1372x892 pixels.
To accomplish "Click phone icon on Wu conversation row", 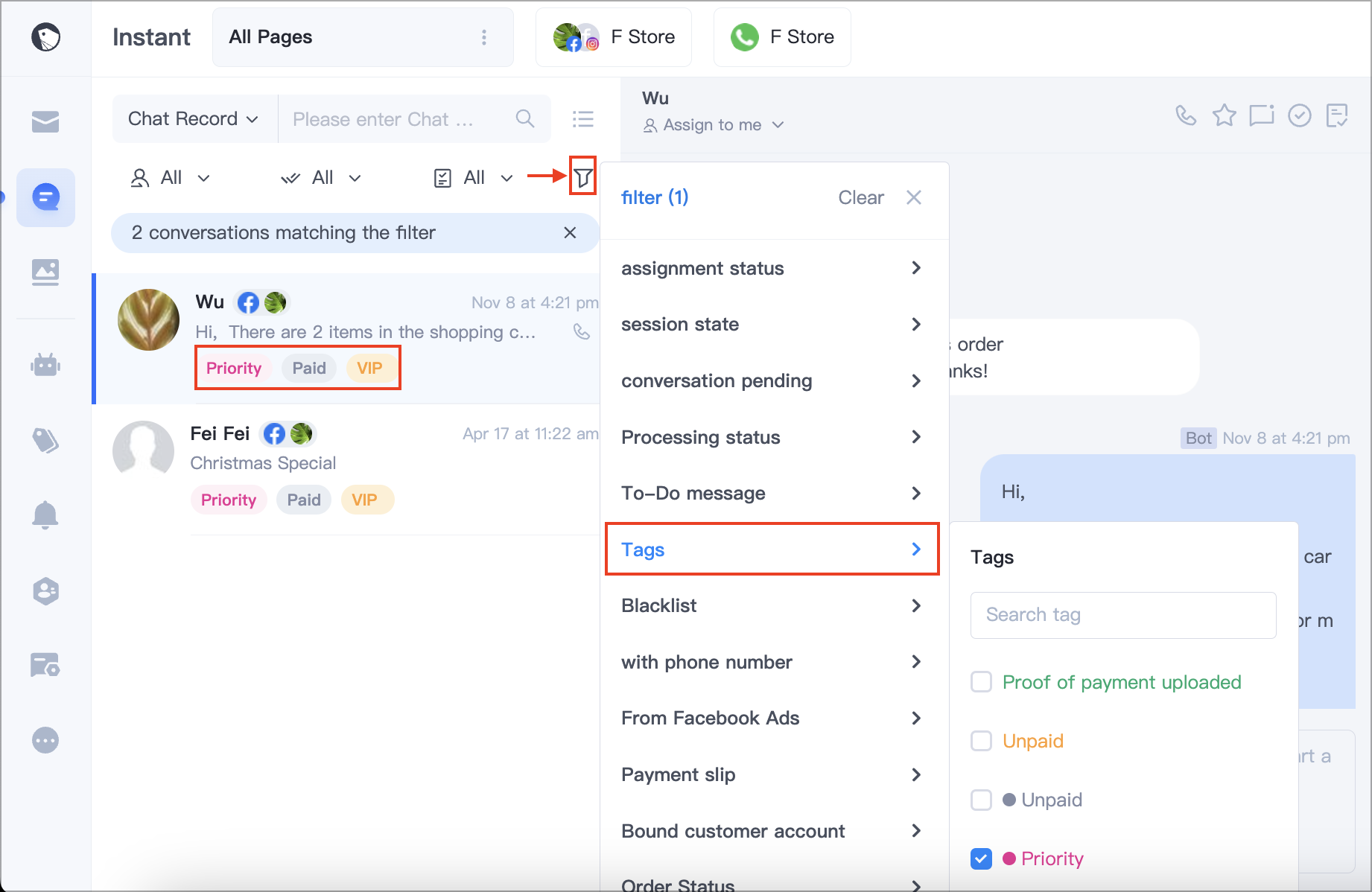I will click(x=582, y=332).
